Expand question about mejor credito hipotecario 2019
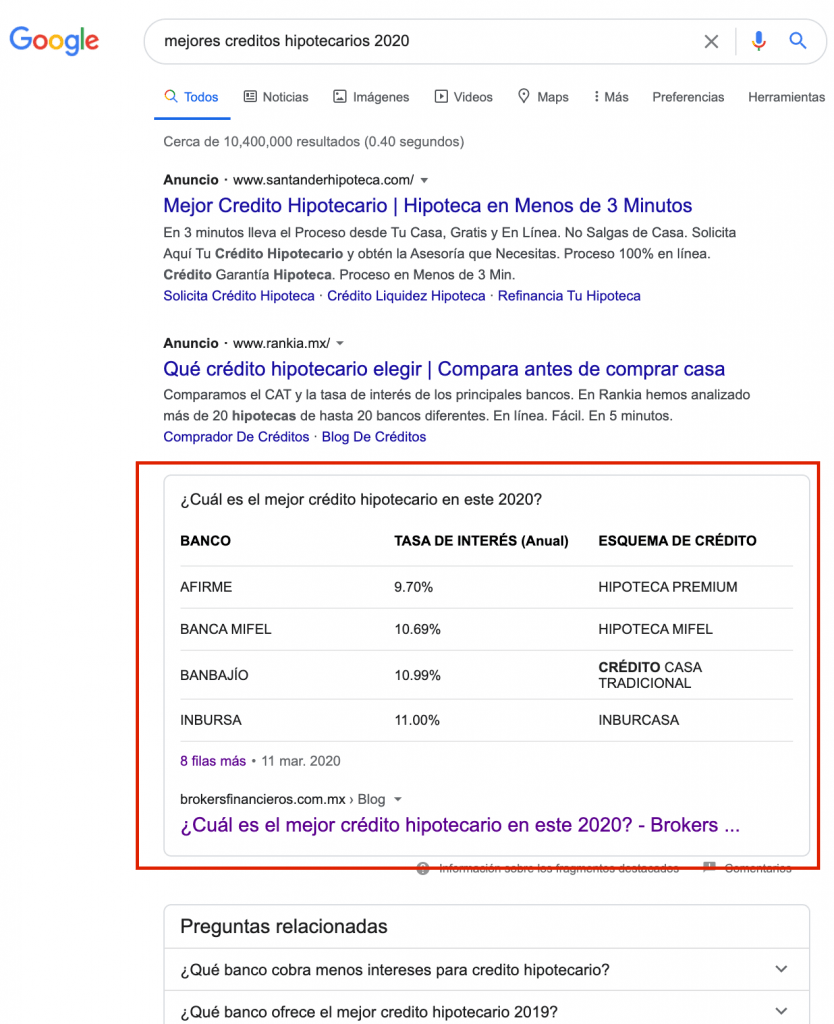834x1024 pixels. 487,1012
